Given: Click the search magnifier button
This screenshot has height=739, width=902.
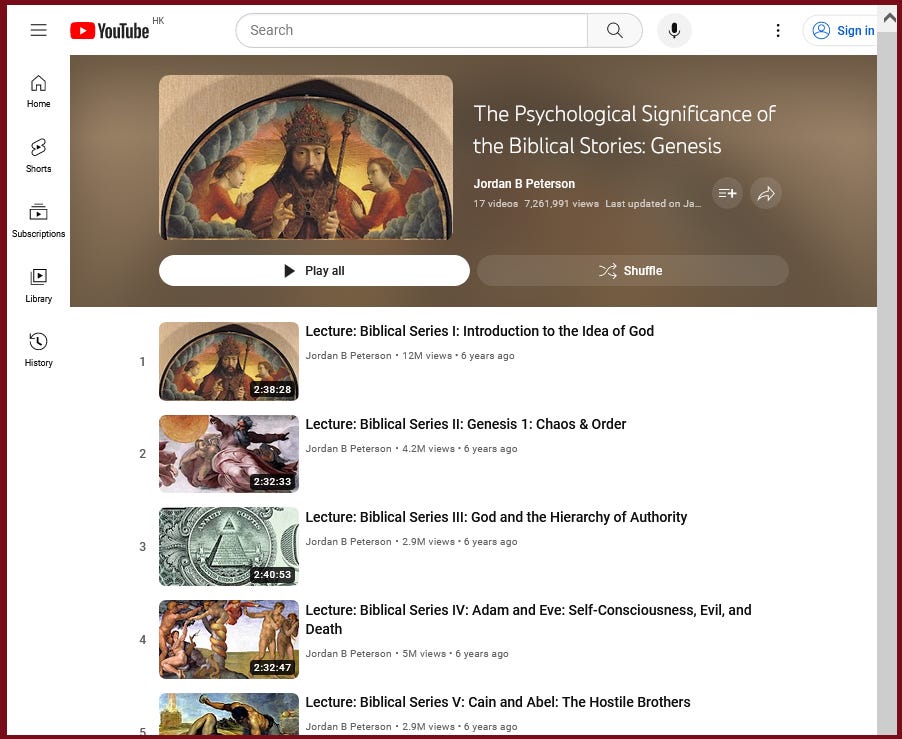Looking at the screenshot, I should tap(614, 30).
